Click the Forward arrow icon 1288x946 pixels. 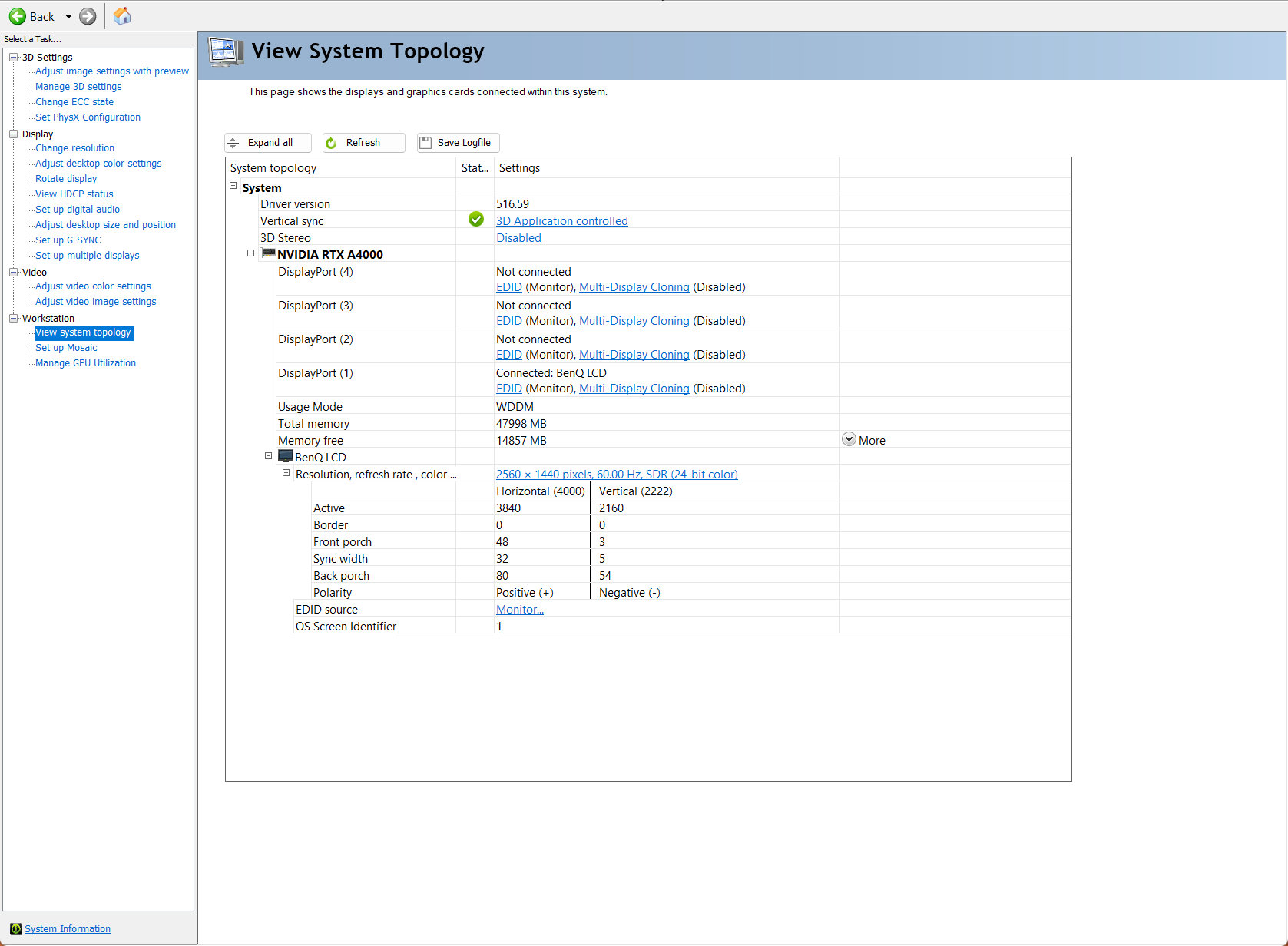(88, 16)
